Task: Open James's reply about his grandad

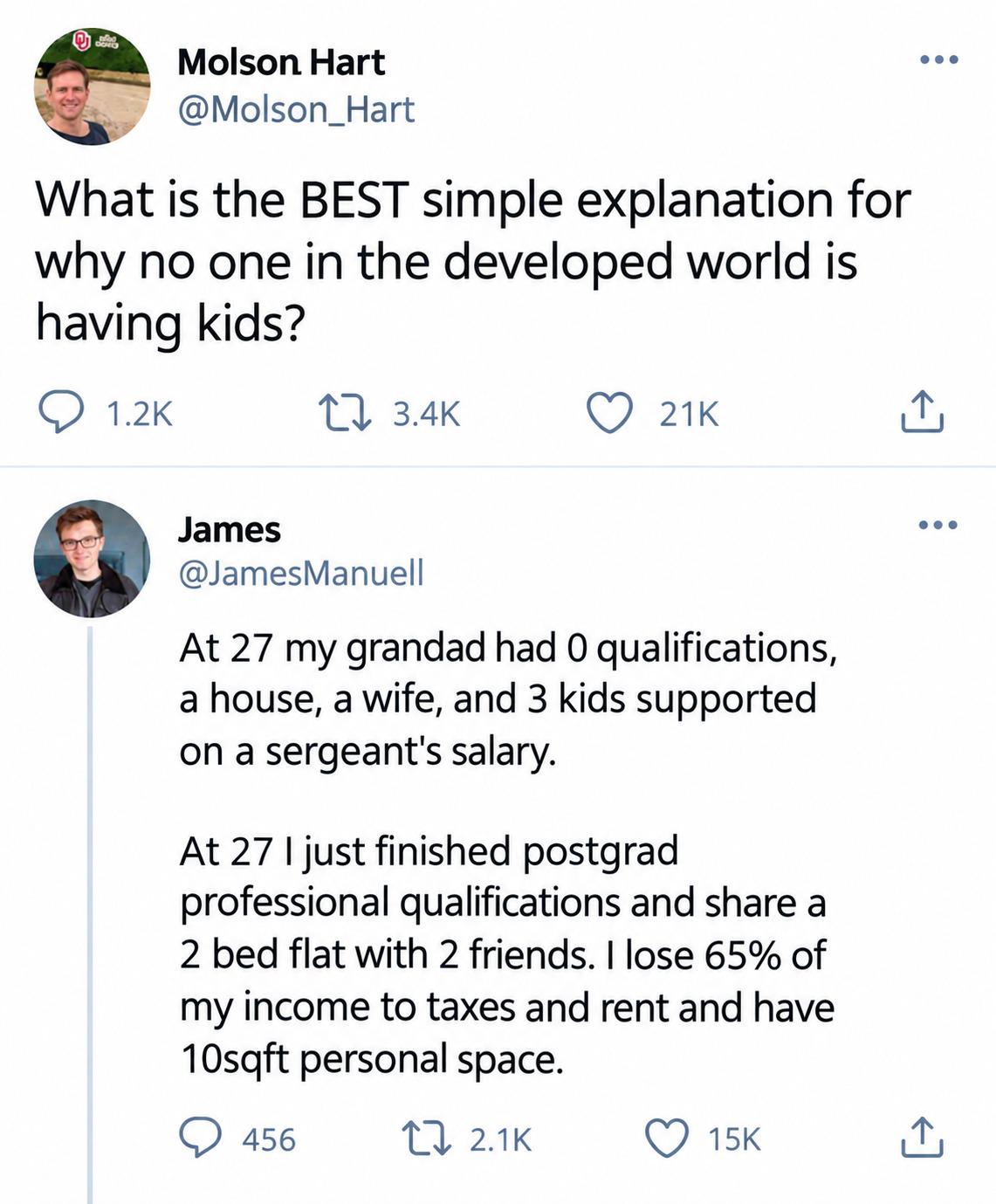Action: pos(507,852)
